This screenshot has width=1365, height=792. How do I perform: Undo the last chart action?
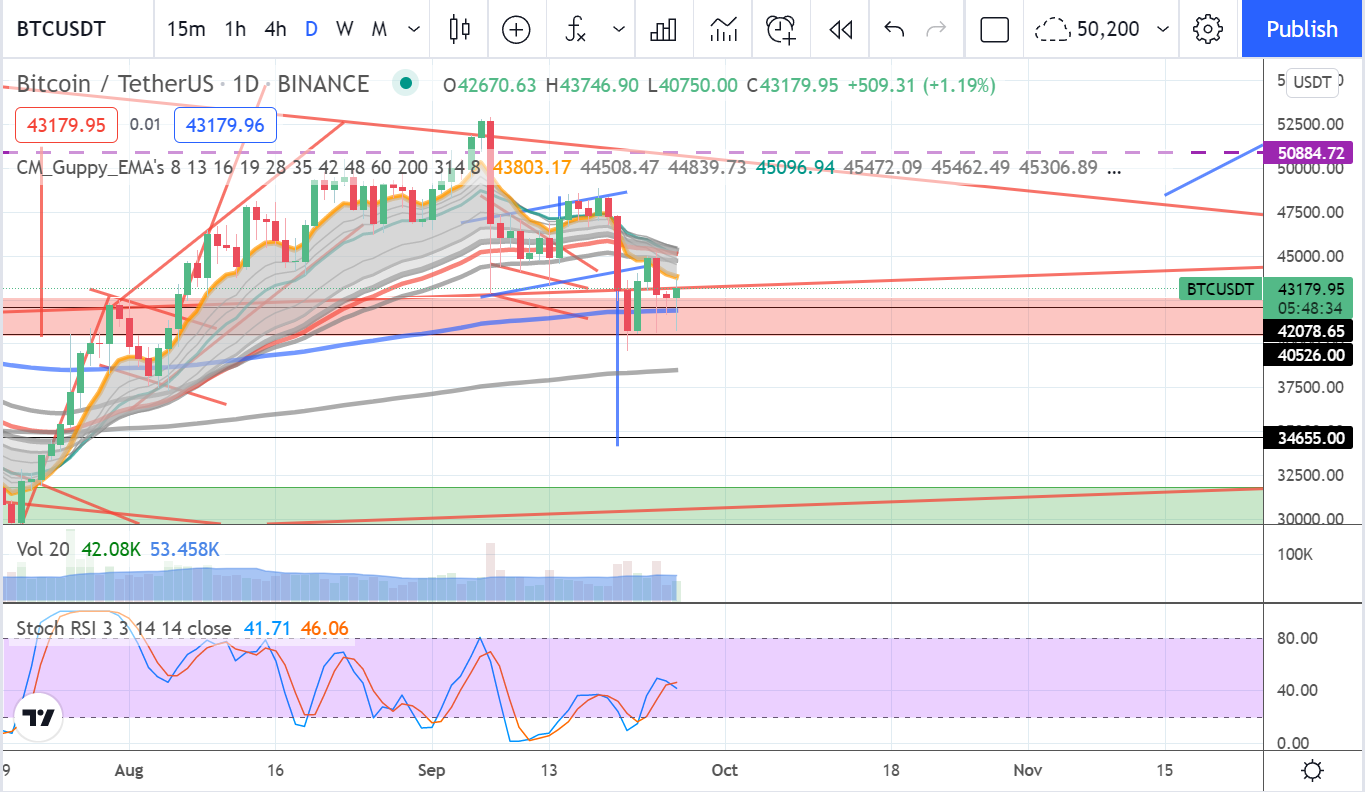(x=895, y=29)
